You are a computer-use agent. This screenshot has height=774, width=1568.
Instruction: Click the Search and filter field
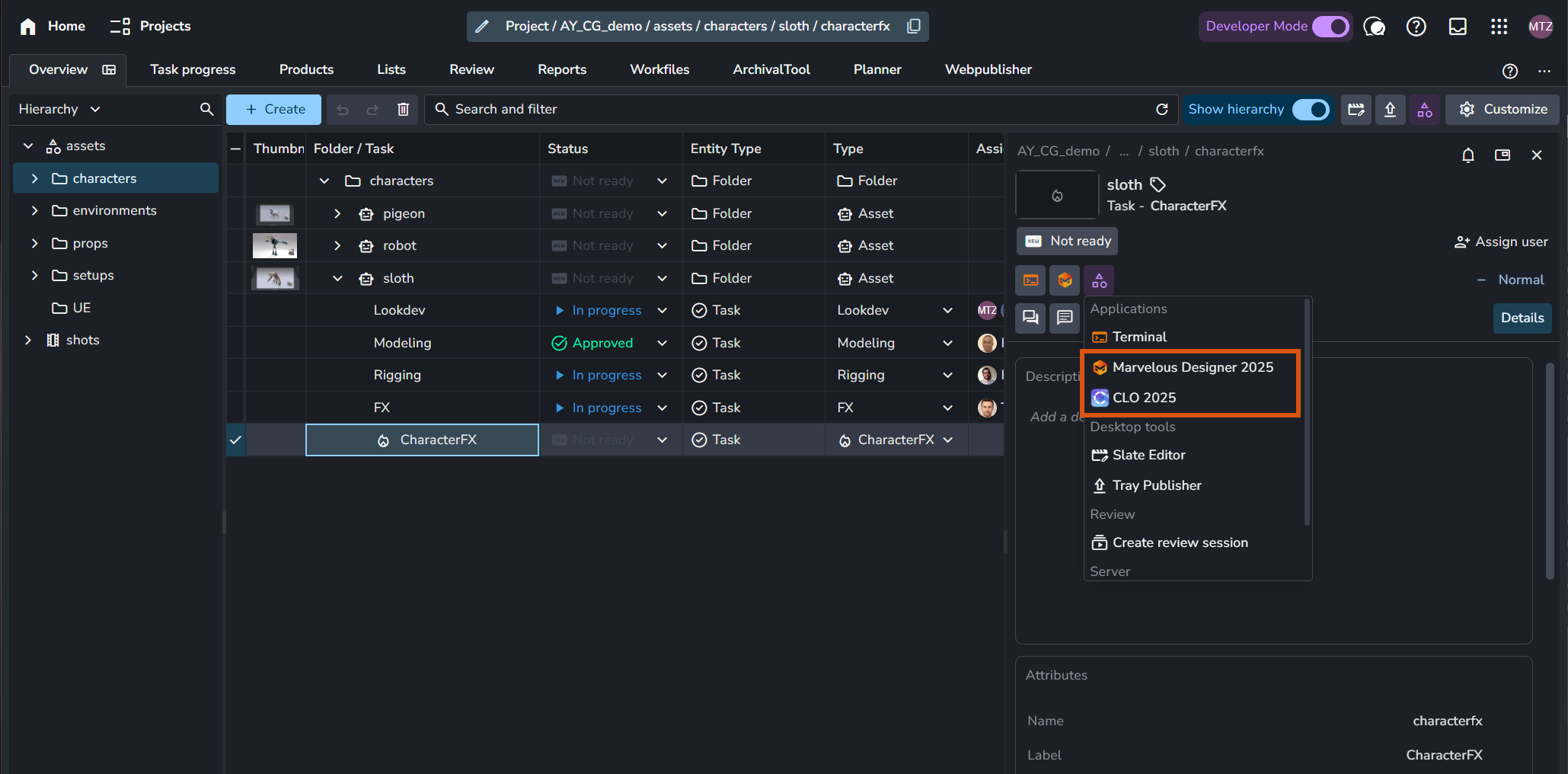802,110
